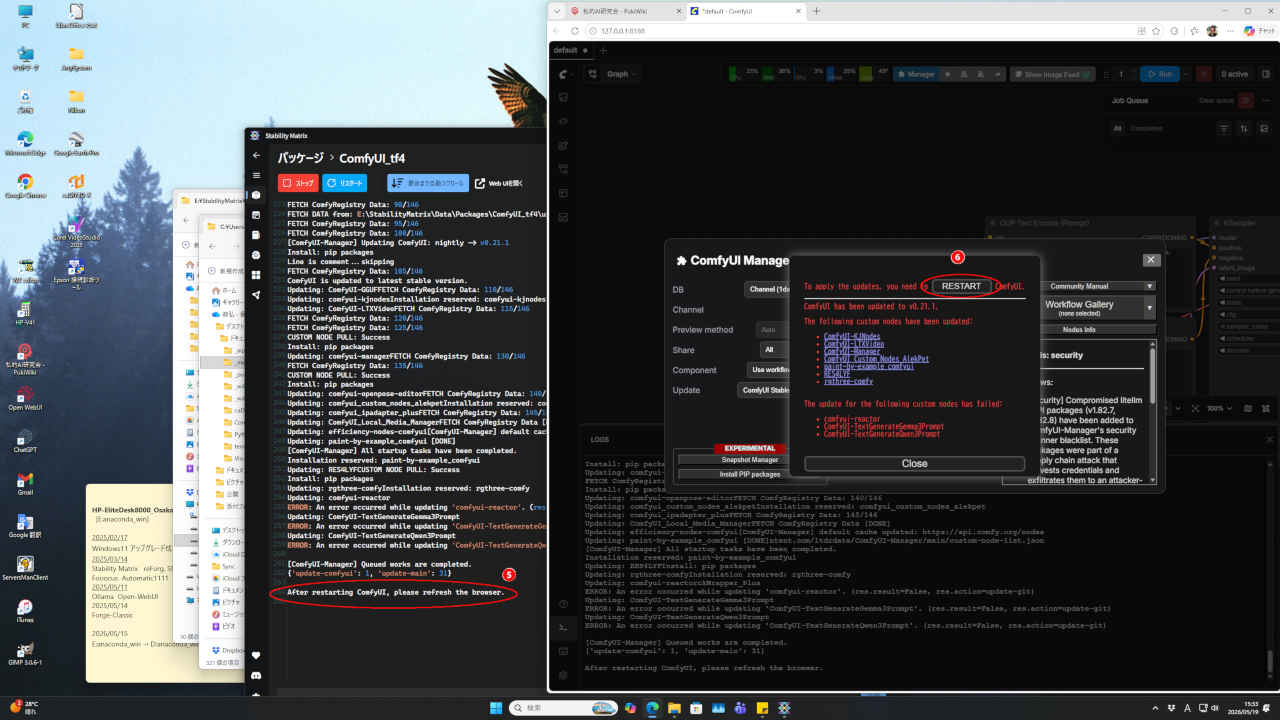This screenshot has width=1280, height=720.
Task: Open the paper-plane icon in Stability Matrix sidebar
Action: coord(256,295)
